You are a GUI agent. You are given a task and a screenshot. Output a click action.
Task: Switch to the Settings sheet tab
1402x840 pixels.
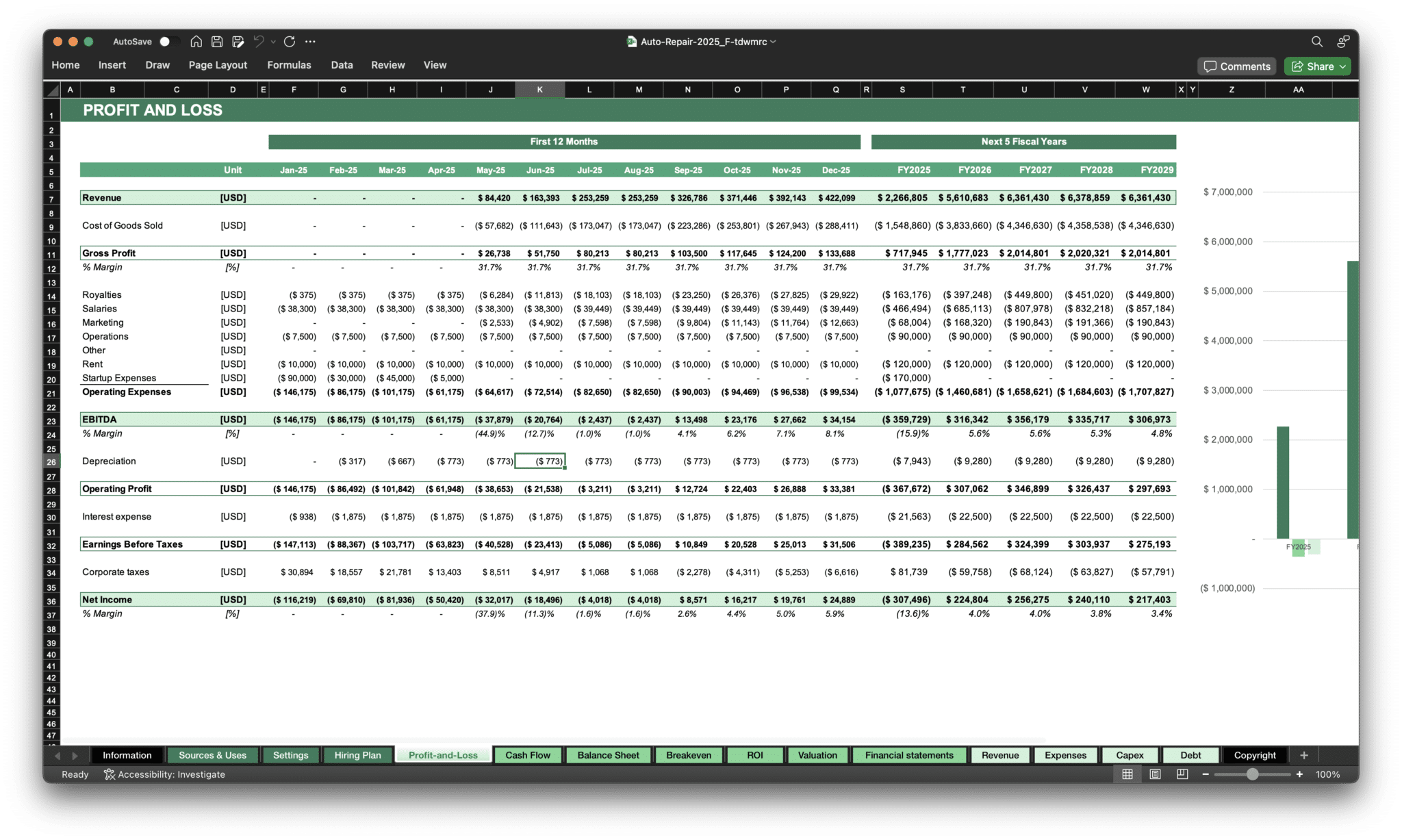[290, 755]
